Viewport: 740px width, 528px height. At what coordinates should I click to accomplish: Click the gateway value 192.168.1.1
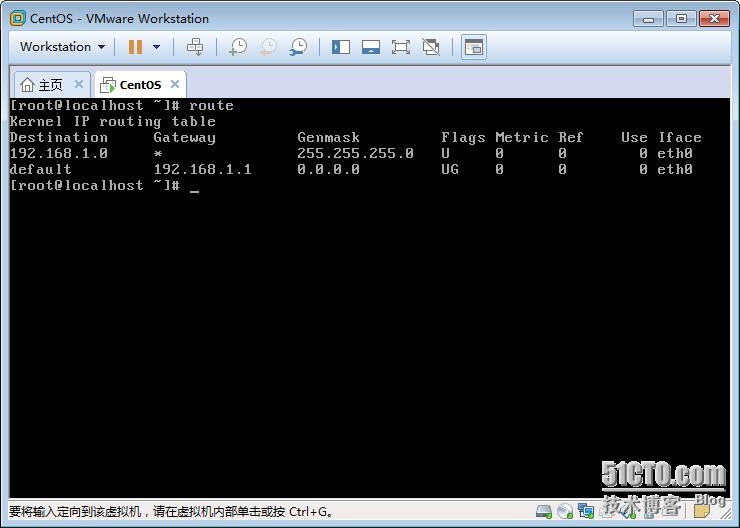203,169
